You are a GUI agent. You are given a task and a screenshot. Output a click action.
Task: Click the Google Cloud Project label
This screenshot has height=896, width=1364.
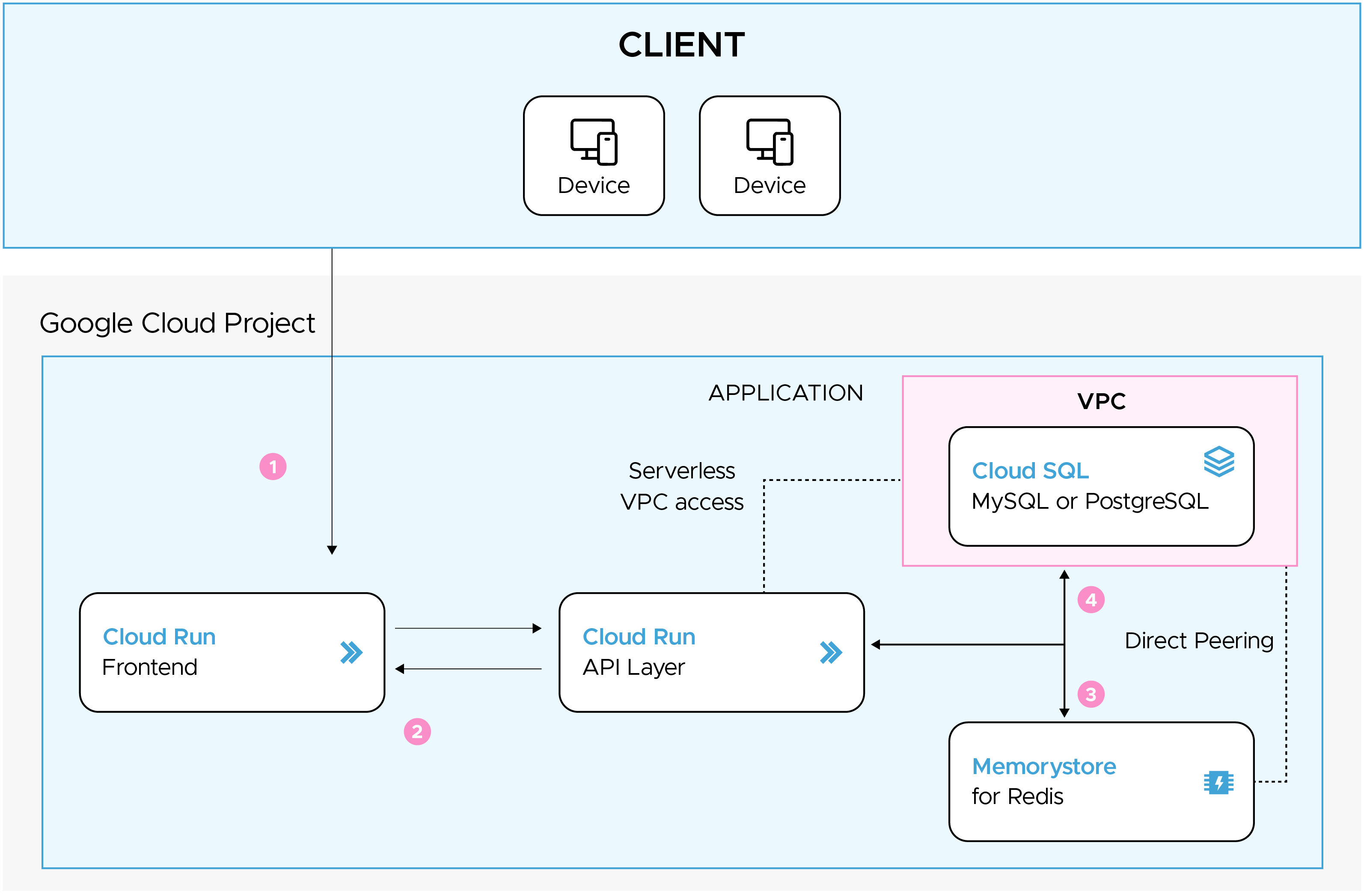tap(177, 323)
